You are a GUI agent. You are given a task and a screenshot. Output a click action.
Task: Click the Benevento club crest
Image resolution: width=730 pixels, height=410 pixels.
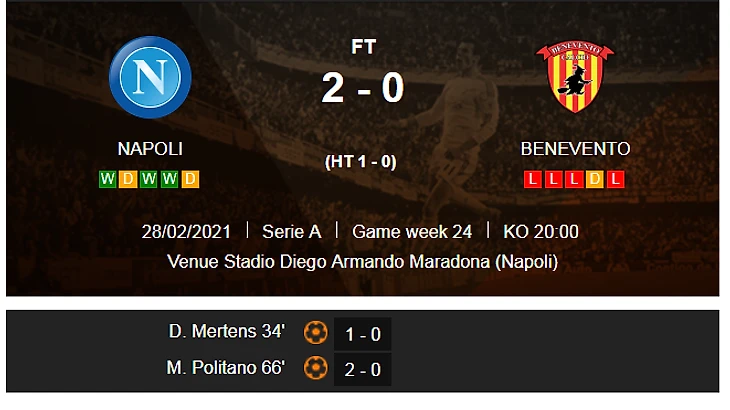click(x=575, y=77)
